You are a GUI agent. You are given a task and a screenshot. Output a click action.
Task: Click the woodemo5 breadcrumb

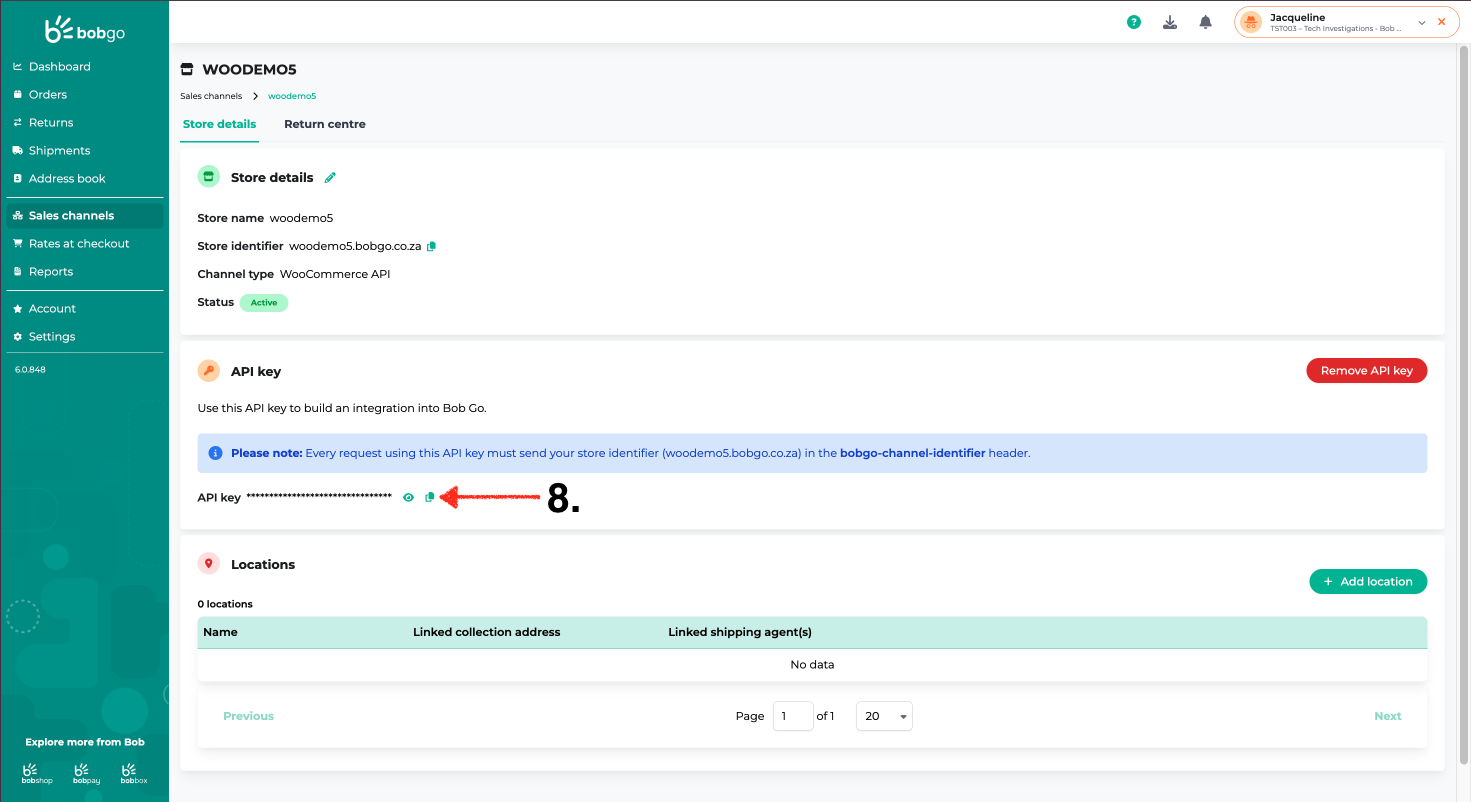(x=292, y=97)
